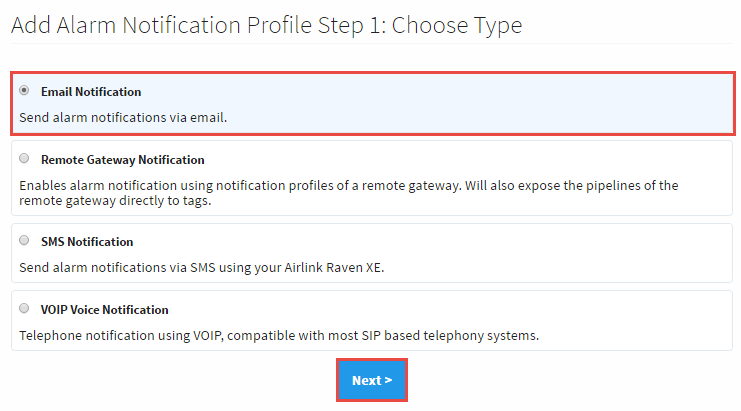Select the Email Notification radio button
Viewport: 741px width, 411px height.
[24, 90]
